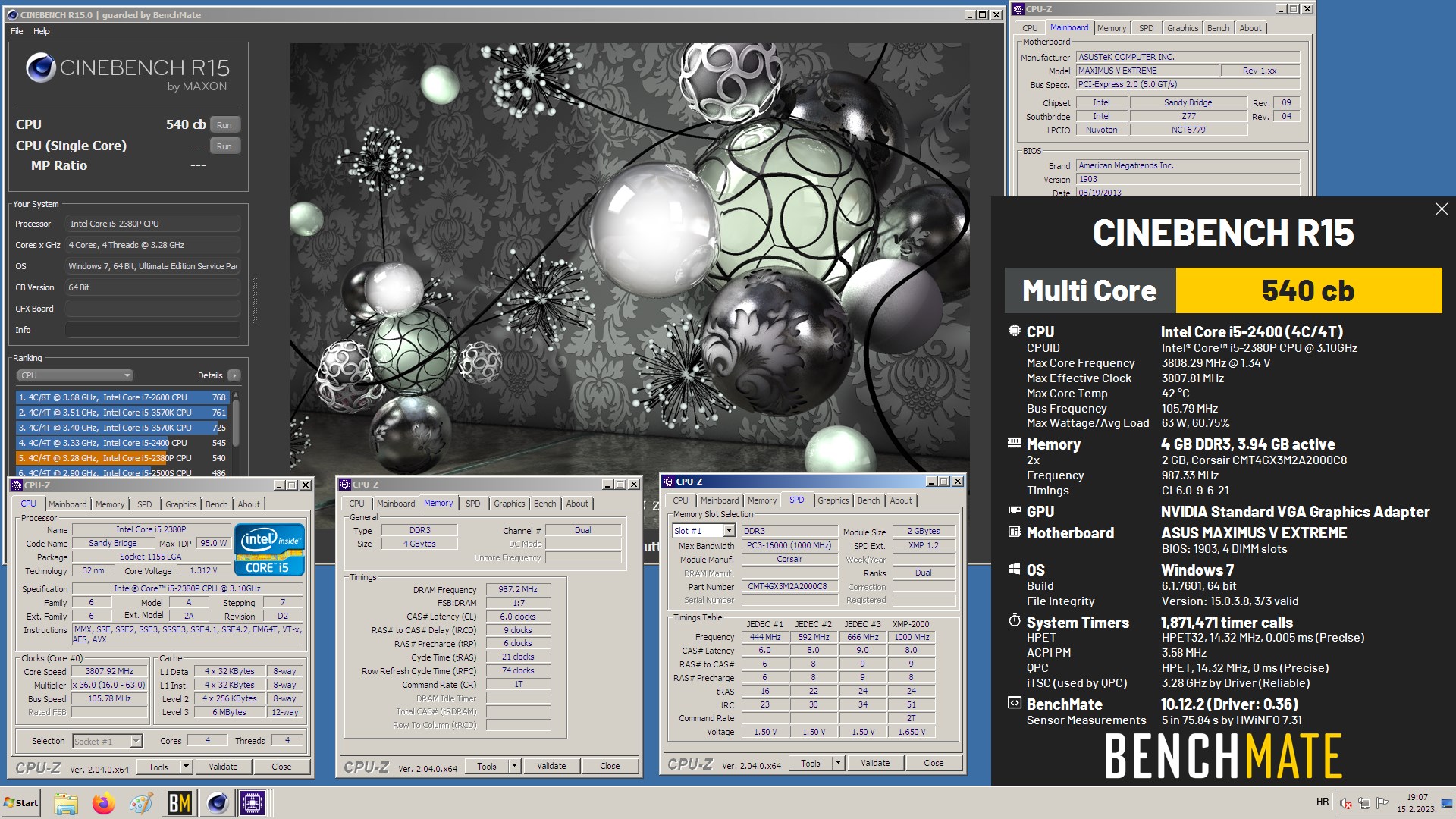The image size is (1456, 819).
Task: Select ranking row 4C/4T @ 3.51 GHz i5-3570K
Action: (122, 413)
